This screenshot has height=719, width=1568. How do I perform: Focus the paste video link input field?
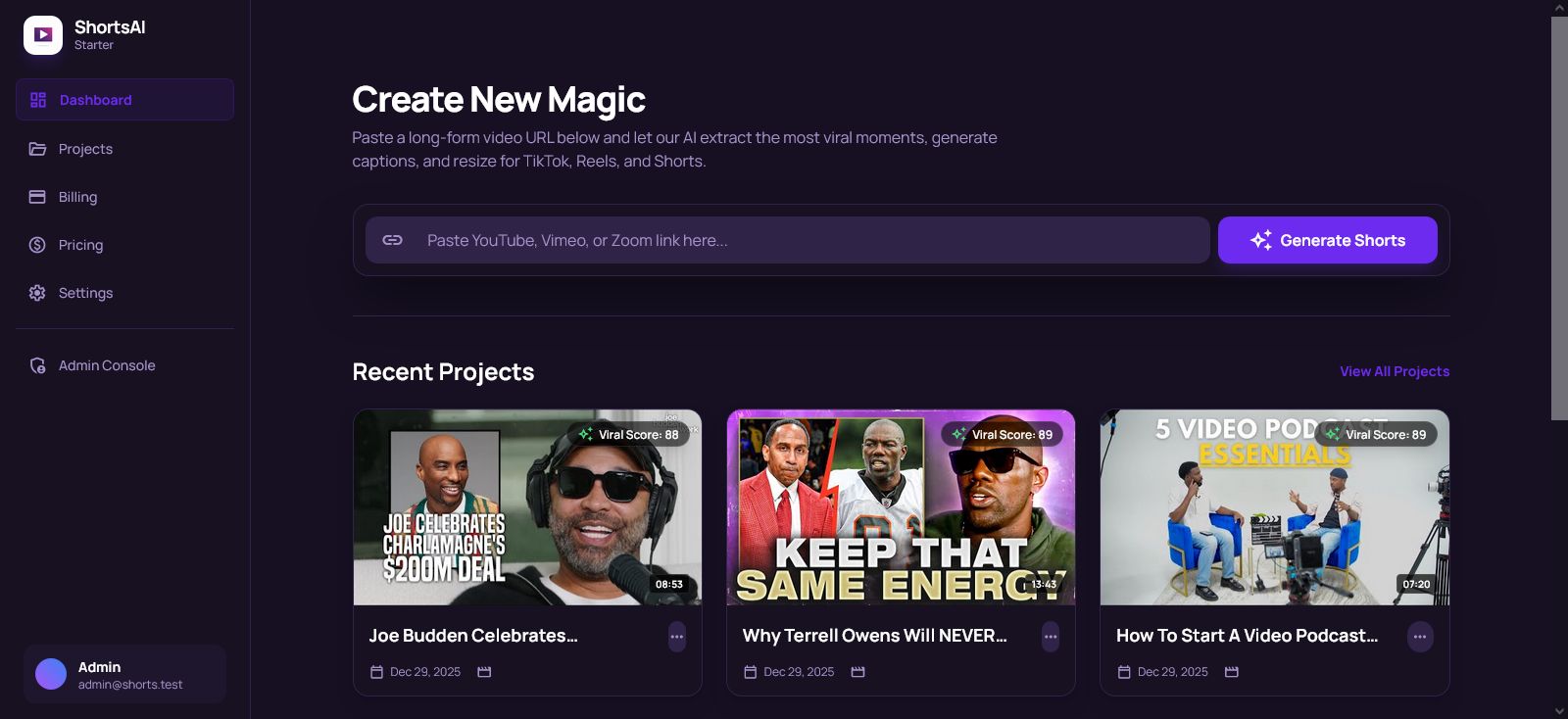click(x=813, y=240)
